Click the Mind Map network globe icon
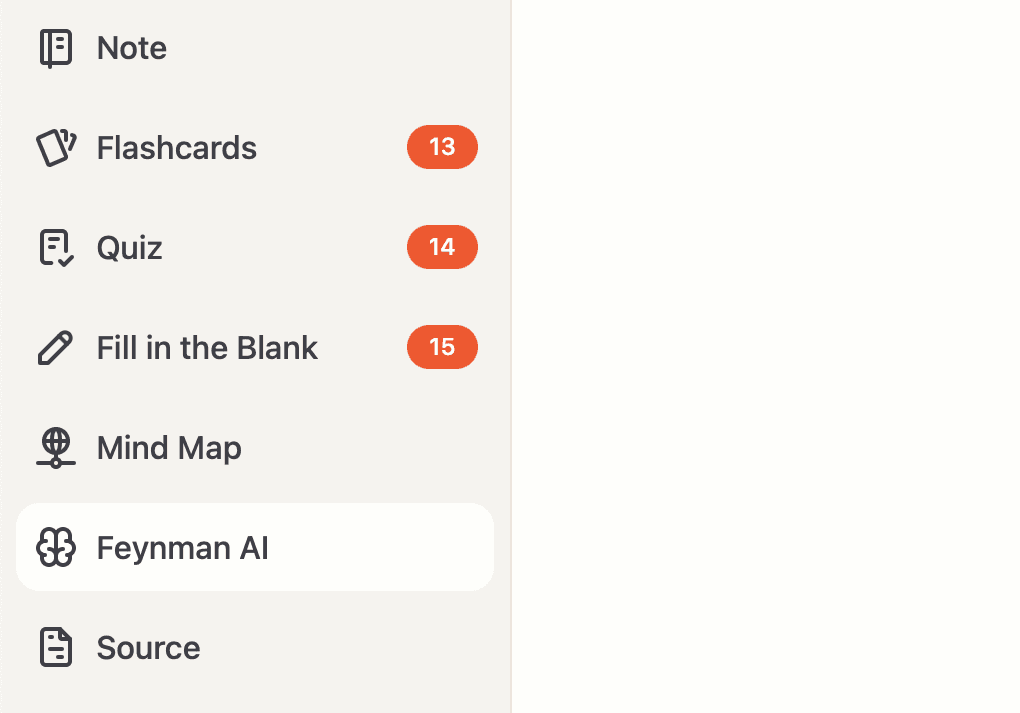Viewport: 1020px width, 713px height. [x=56, y=447]
